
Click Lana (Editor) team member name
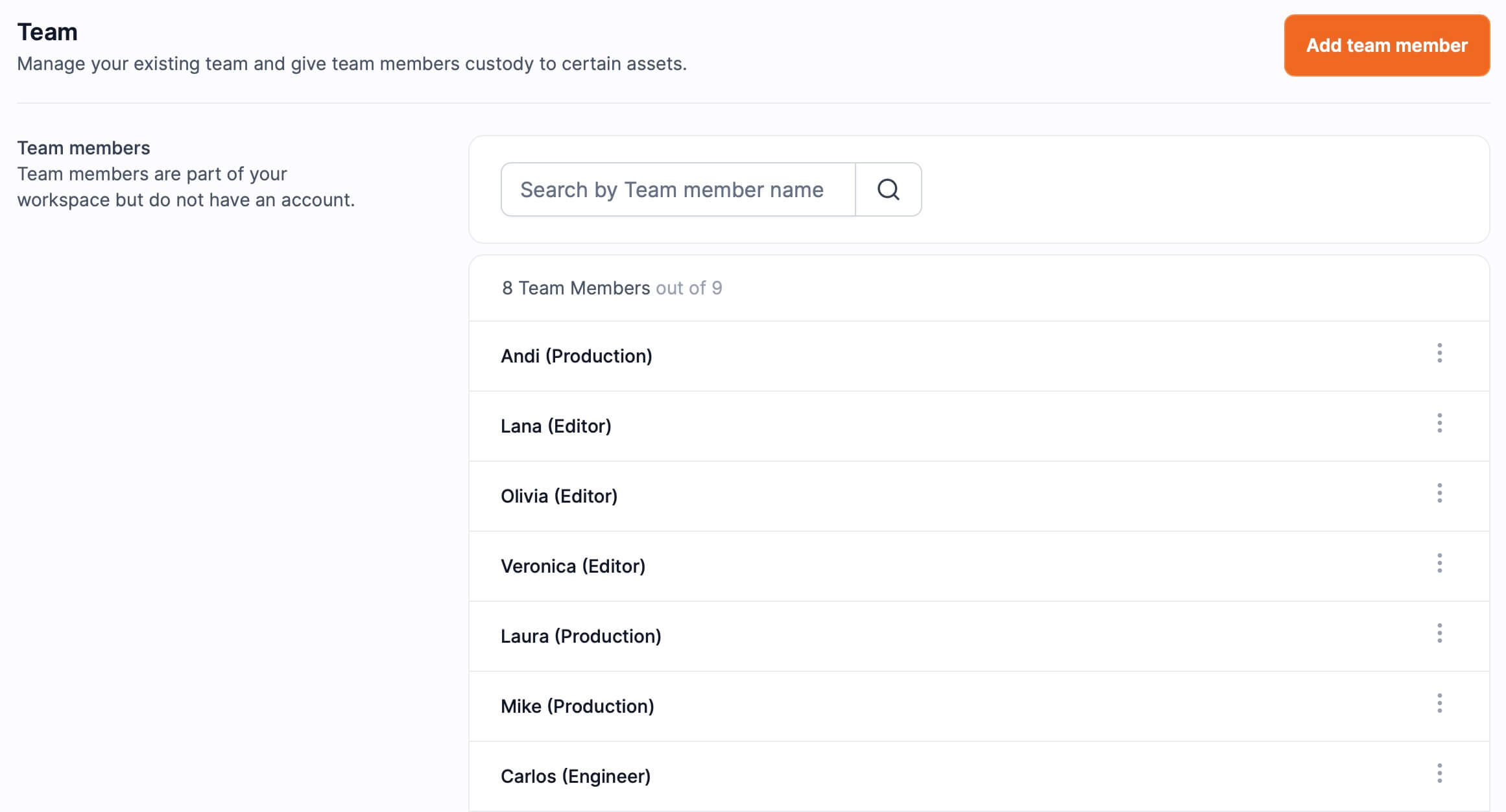point(556,426)
